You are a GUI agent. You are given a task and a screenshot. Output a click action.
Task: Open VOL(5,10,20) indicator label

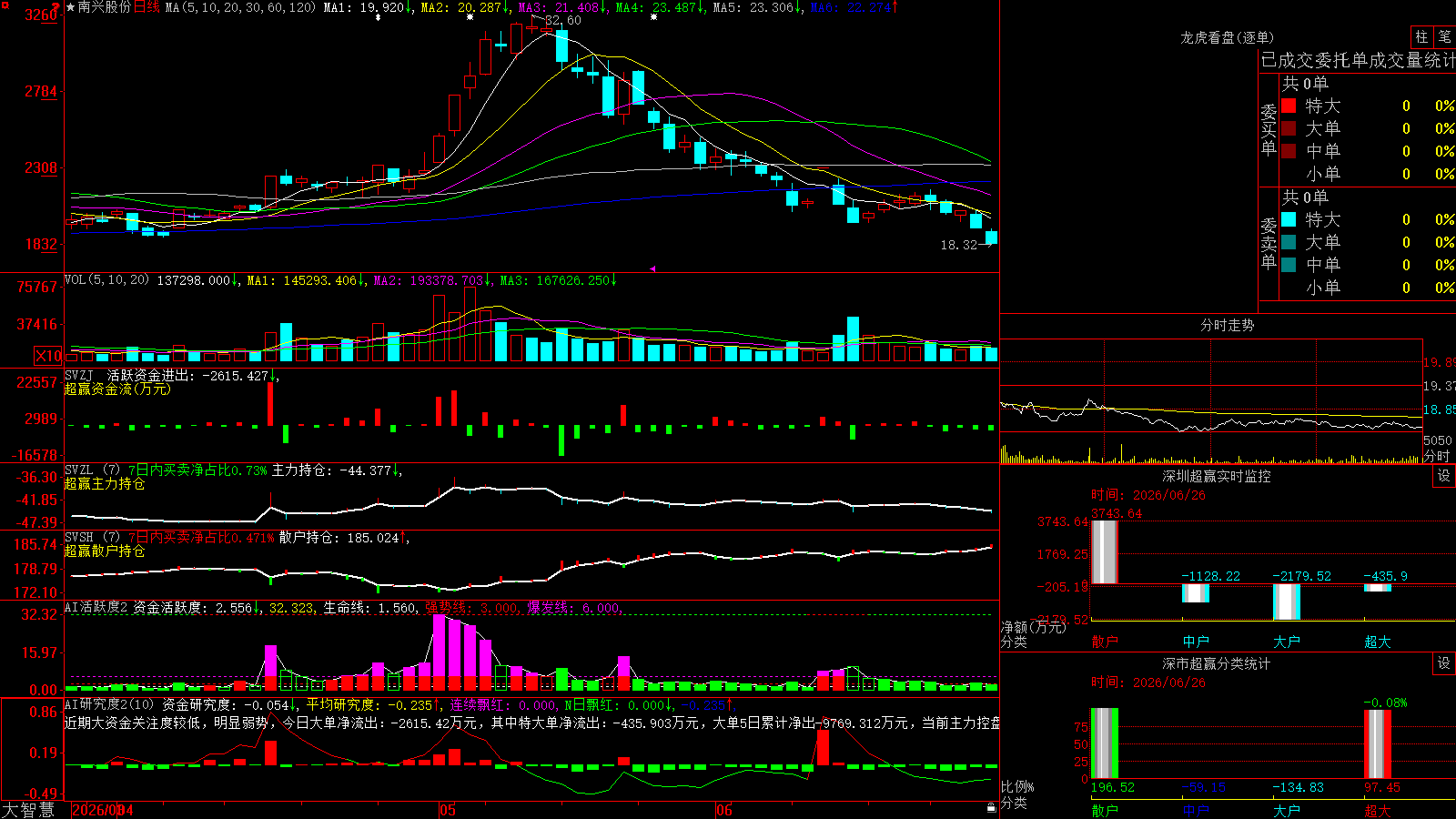tap(106, 280)
